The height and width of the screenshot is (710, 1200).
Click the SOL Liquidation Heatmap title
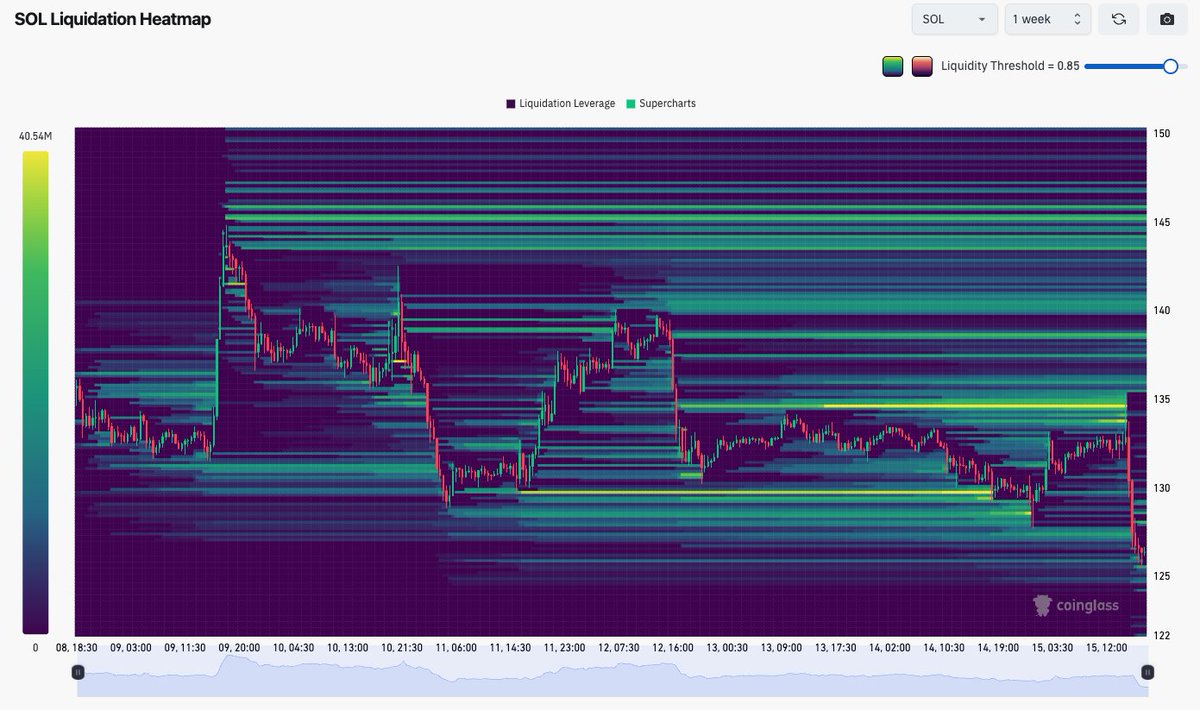113,19
